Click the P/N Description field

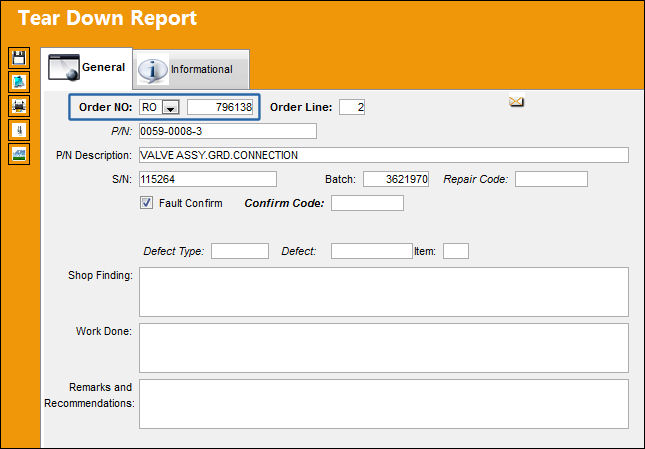click(384, 155)
